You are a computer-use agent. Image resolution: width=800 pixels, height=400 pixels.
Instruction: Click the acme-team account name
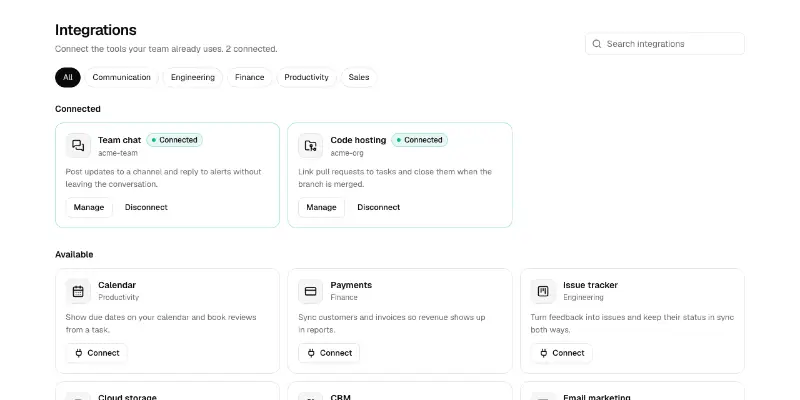[x=118, y=153]
